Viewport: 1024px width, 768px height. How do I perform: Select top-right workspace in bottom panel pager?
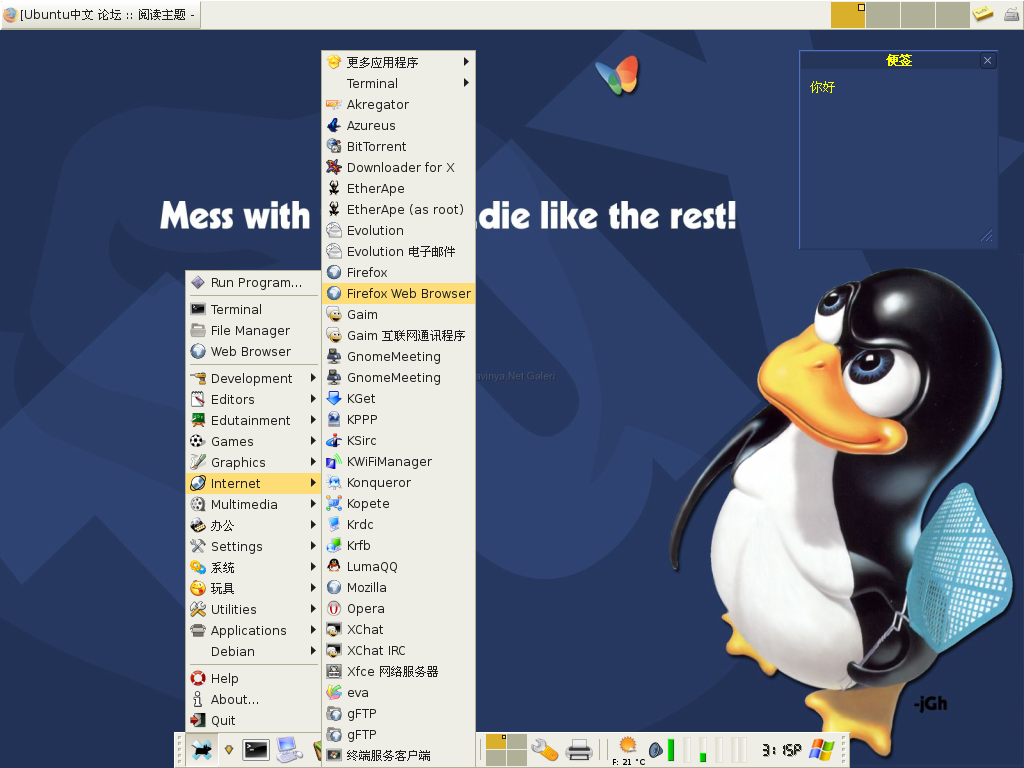point(517,741)
